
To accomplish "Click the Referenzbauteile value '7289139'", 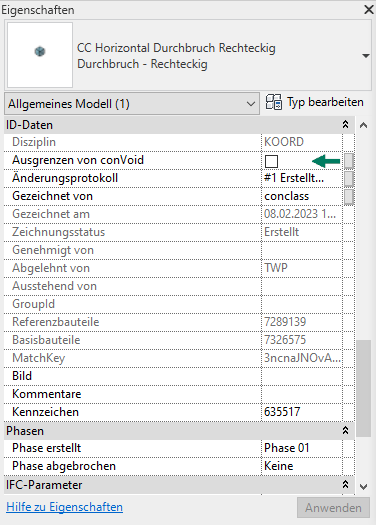I will (x=285, y=322).
